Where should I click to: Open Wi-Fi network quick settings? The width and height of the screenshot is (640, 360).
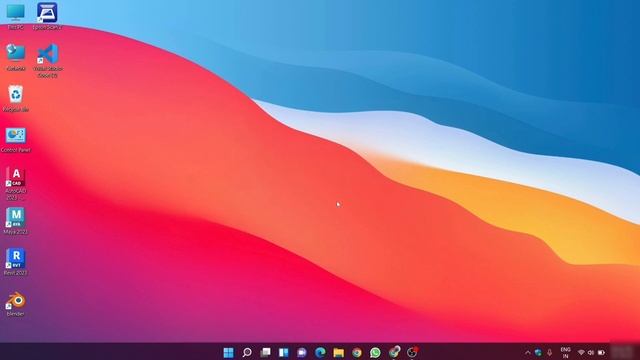click(581, 352)
